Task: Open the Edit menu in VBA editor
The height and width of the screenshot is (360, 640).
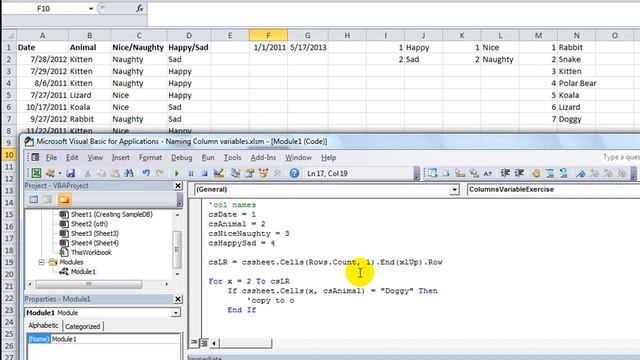Action: point(72,158)
